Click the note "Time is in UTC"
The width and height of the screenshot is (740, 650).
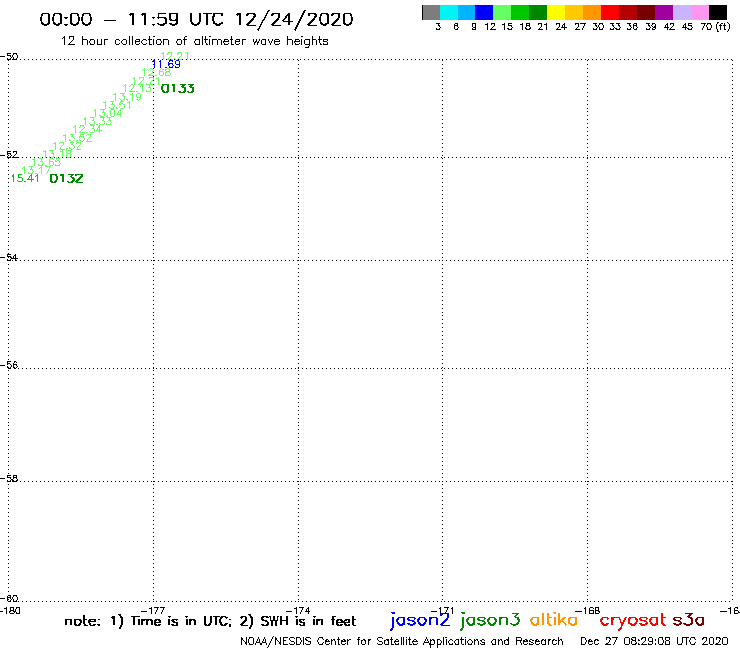(x=181, y=621)
